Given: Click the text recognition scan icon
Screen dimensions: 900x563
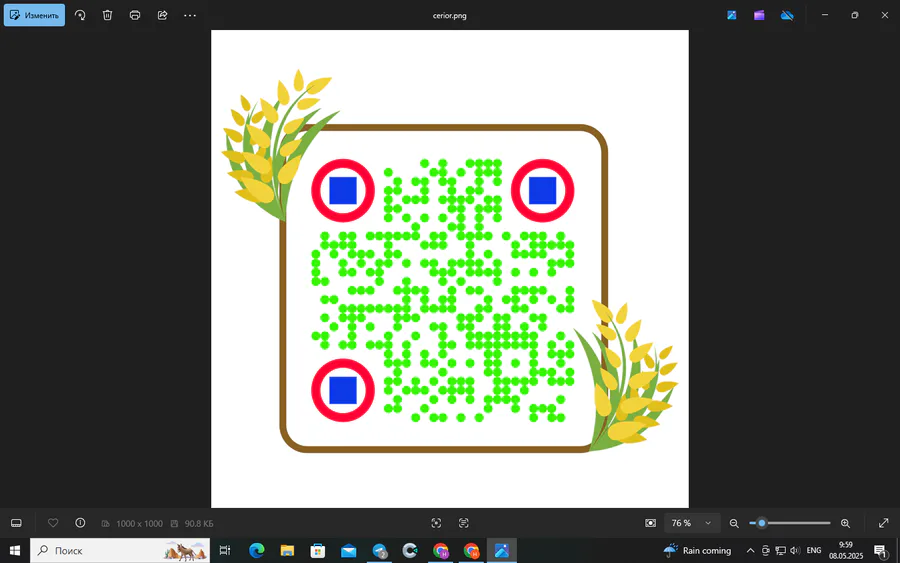Looking at the screenshot, I should pyautogui.click(x=464, y=523).
